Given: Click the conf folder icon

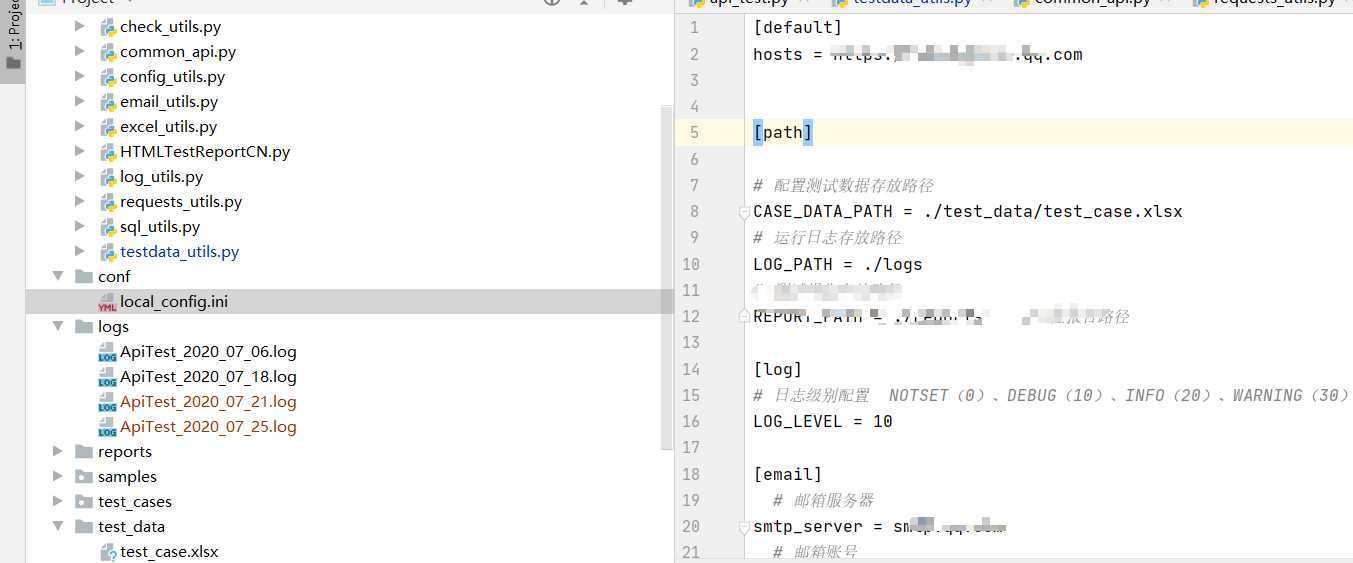Looking at the screenshot, I should [84, 276].
